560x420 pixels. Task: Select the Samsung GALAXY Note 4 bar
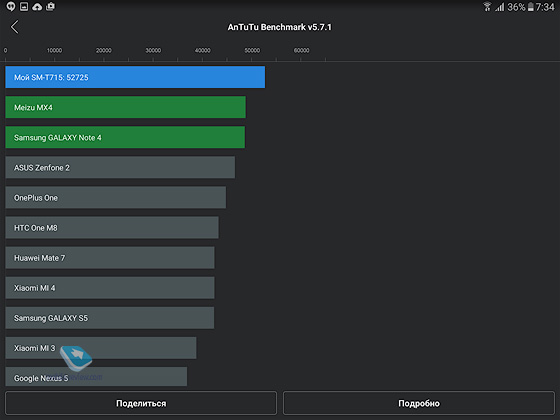pos(125,137)
